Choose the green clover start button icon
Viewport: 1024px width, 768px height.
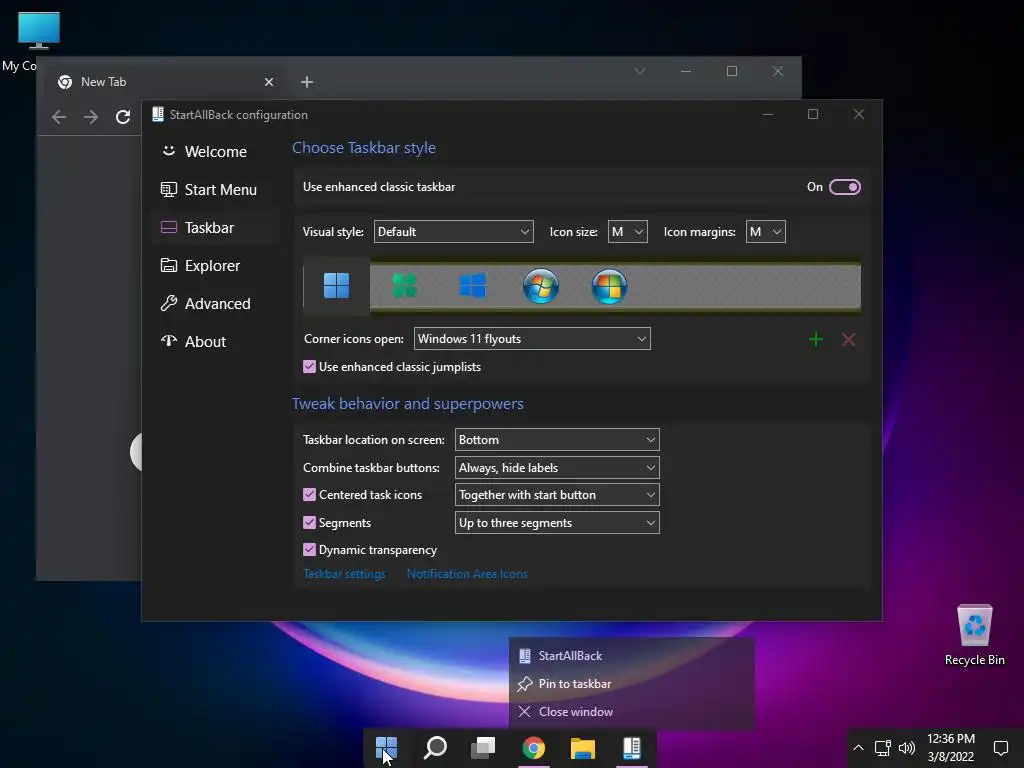click(404, 285)
